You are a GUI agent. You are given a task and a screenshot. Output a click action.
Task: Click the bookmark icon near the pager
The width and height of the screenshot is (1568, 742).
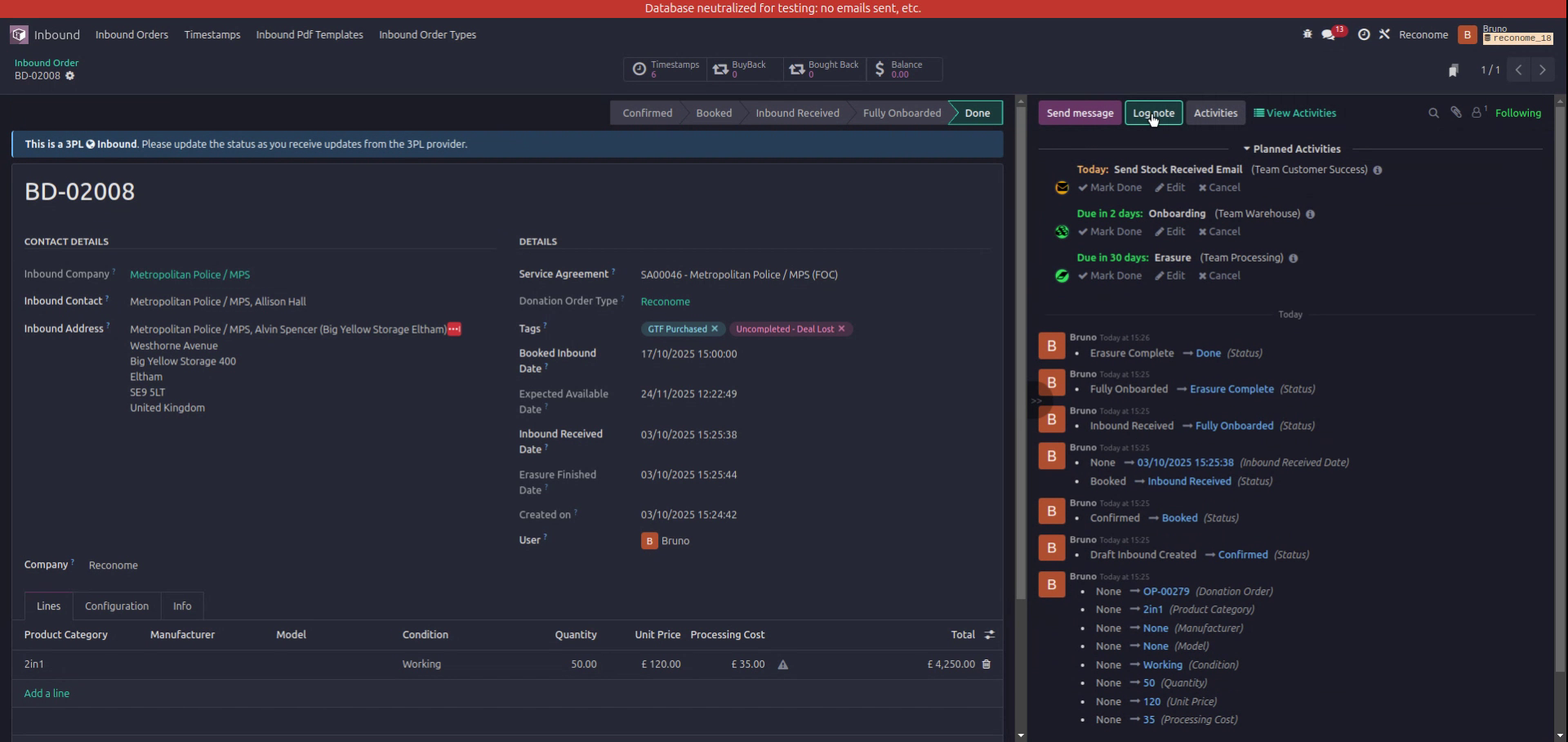pyautogui.click(x=1454, y=70)
